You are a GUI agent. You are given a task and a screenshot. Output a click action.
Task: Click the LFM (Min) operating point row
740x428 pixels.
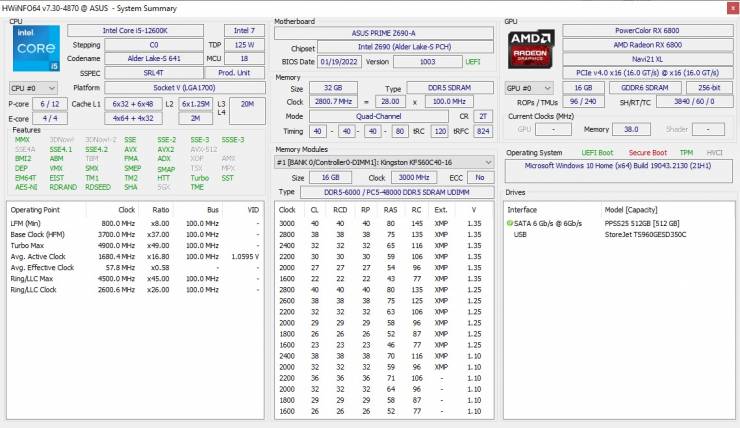[135, 223]
